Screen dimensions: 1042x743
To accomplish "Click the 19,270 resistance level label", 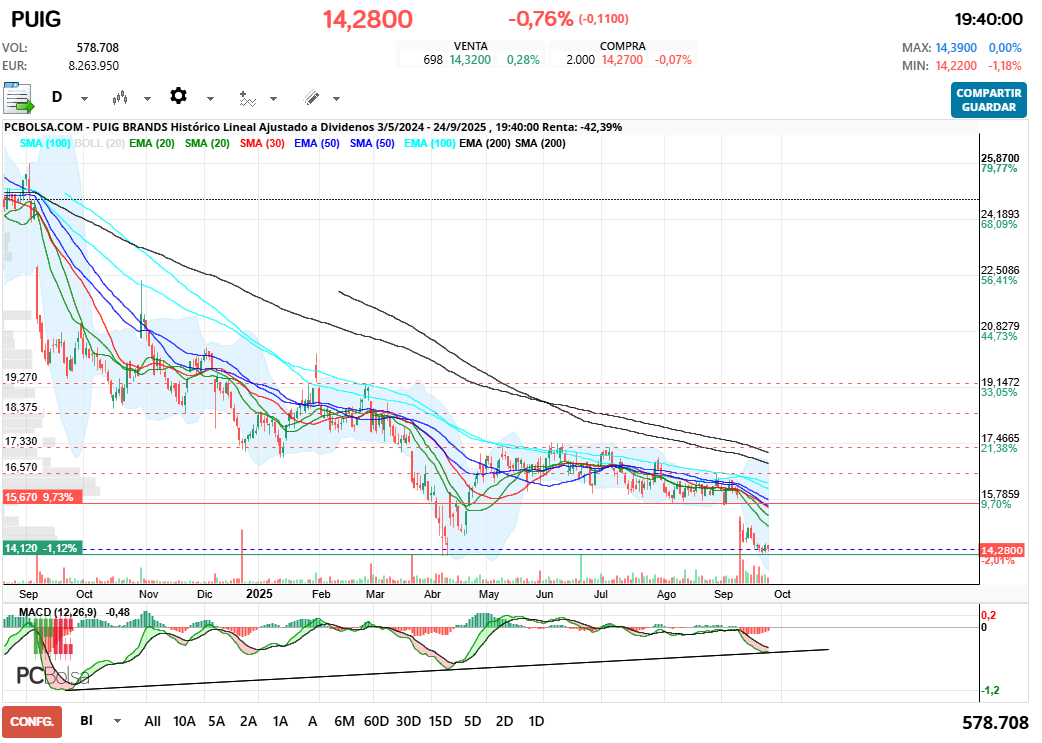I will [x=21, y=377].
